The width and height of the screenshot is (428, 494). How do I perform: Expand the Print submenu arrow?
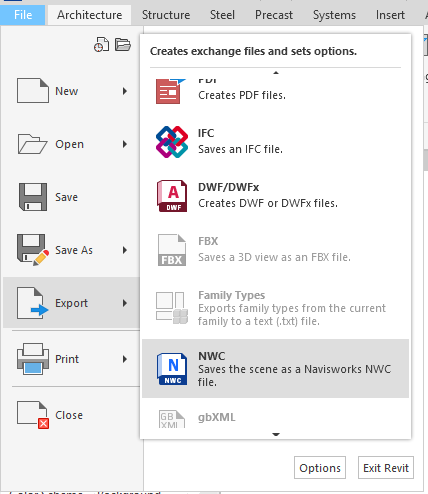(125, 359)
